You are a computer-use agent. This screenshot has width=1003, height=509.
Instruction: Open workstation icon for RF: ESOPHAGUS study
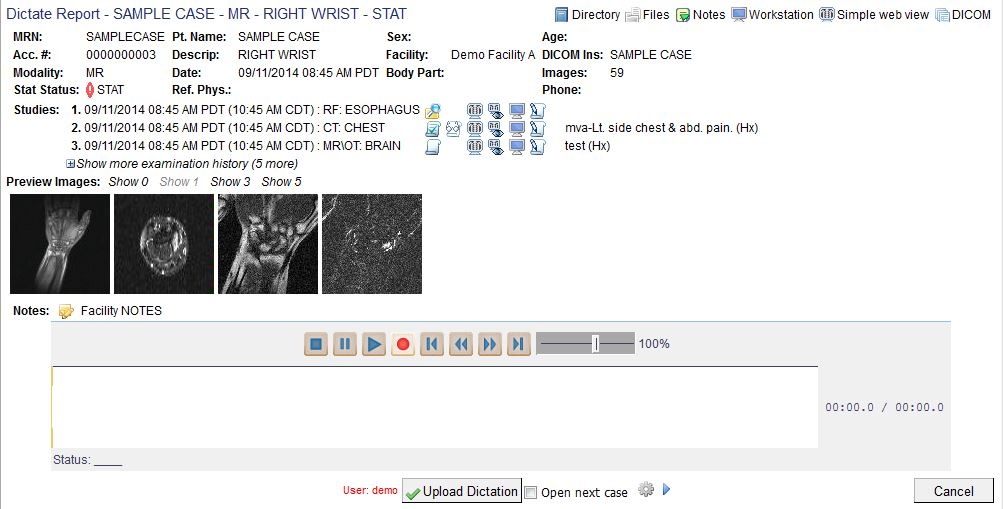pos(517,110)
